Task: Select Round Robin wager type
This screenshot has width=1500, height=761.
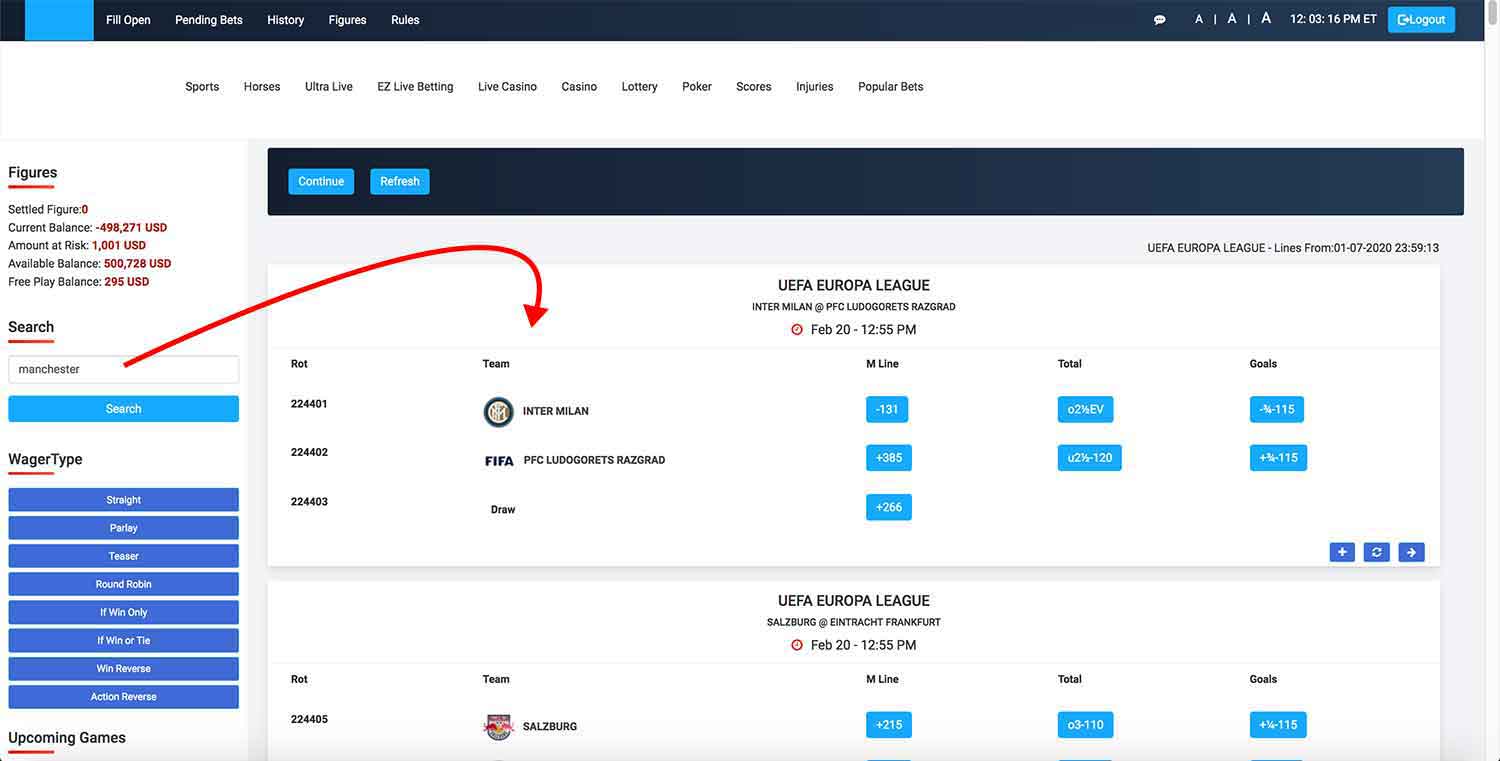Action: tap(123, 584)
